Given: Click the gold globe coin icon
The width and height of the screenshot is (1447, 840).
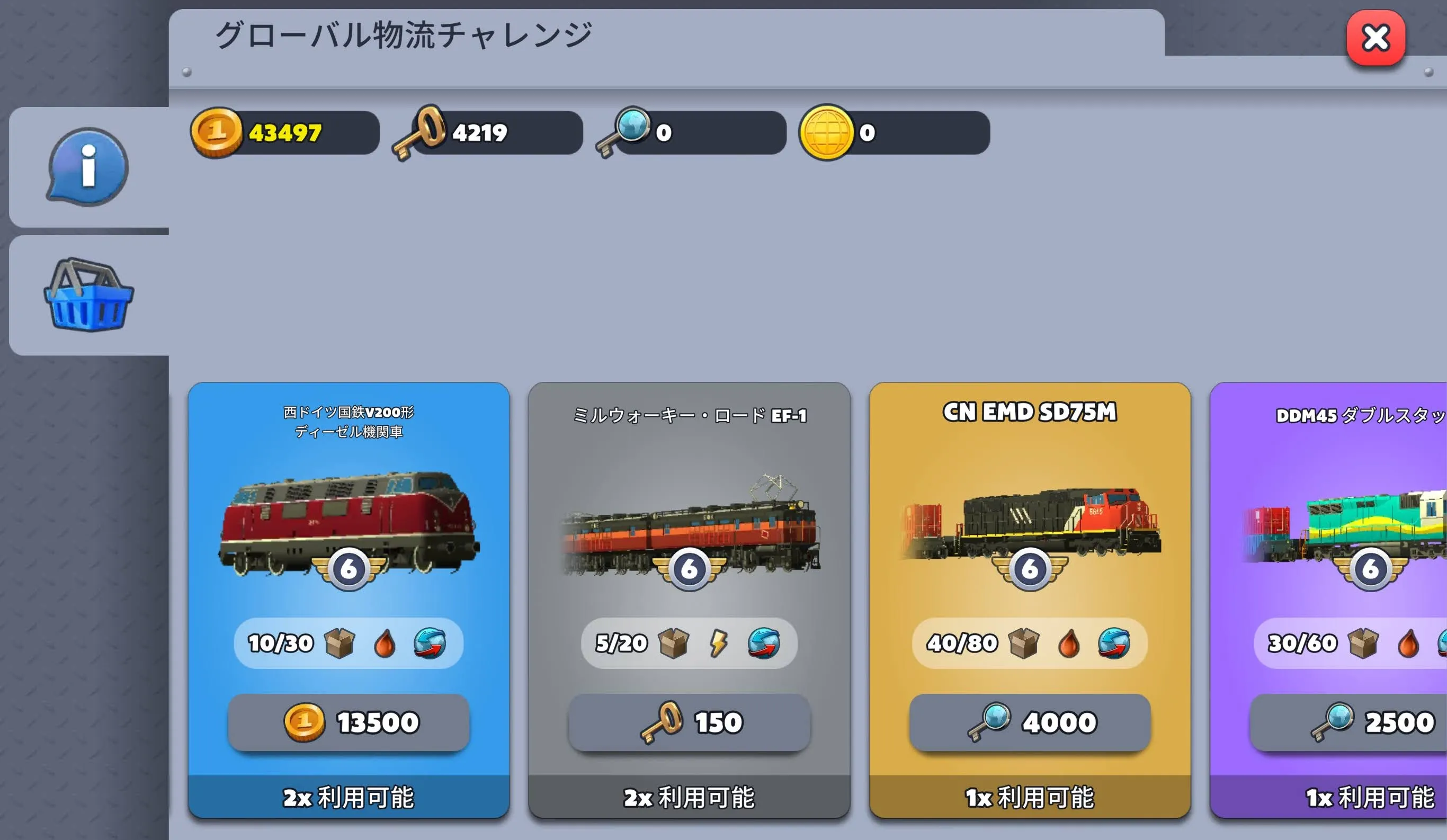Looking at the screenshot, I should pyautogui.click(x=826, y=132).
